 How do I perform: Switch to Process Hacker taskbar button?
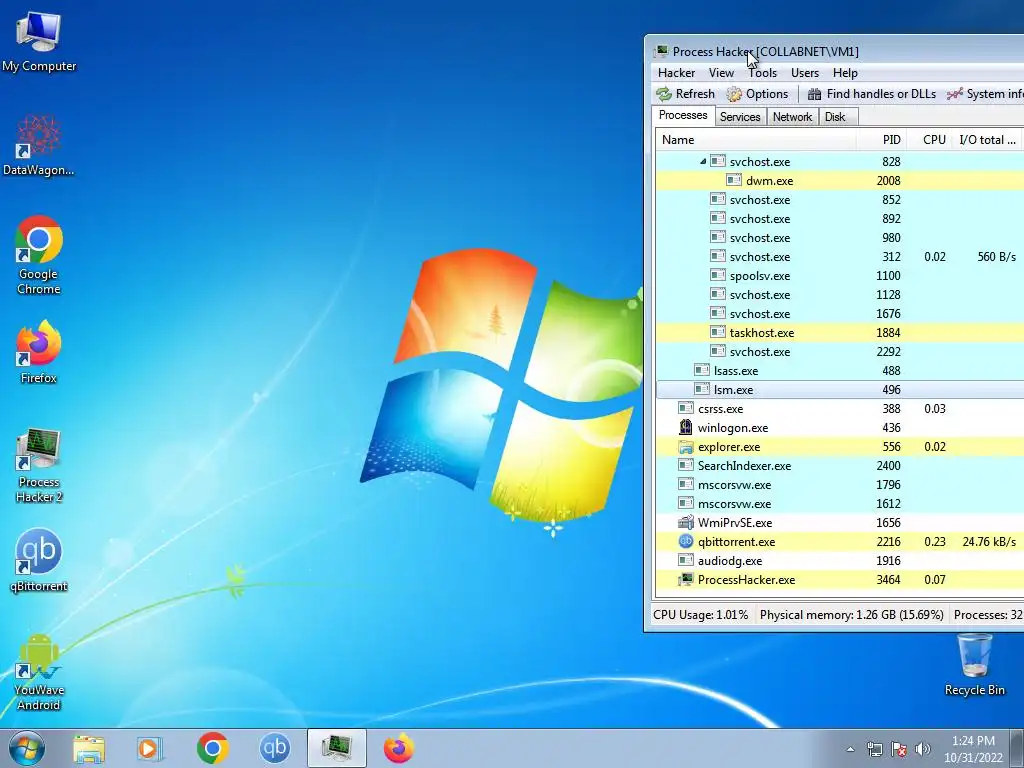coord(336,748)
